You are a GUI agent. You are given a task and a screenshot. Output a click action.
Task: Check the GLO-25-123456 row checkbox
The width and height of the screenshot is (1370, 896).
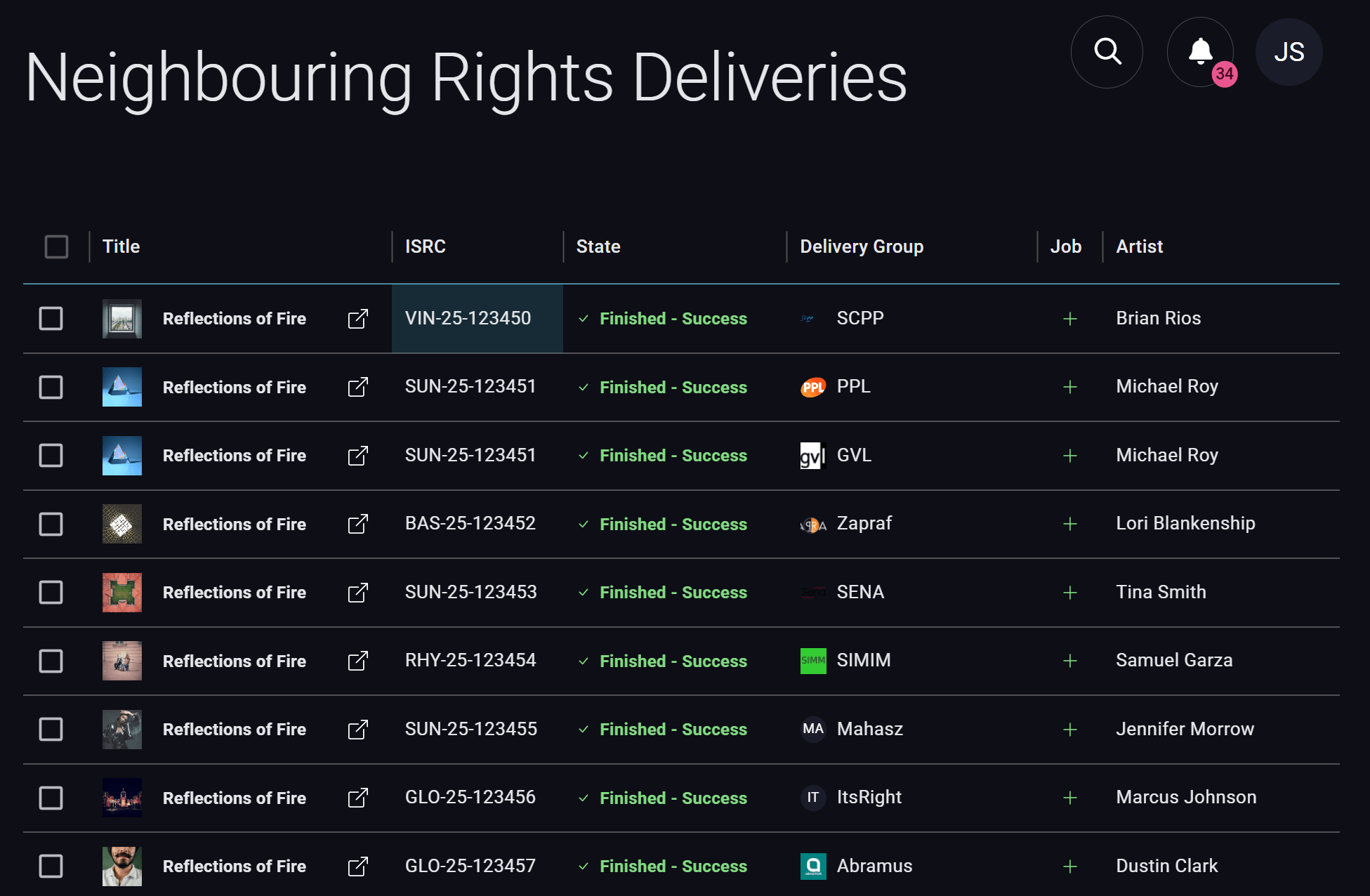coord(51,798)
